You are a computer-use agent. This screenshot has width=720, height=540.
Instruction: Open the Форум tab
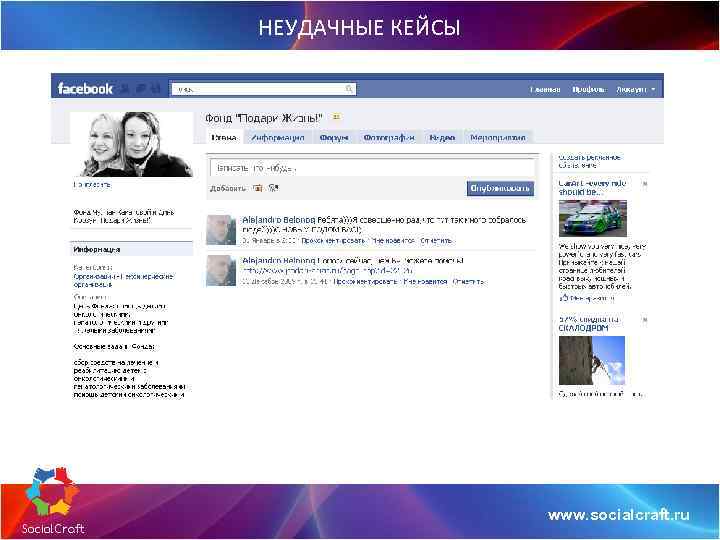334,137
